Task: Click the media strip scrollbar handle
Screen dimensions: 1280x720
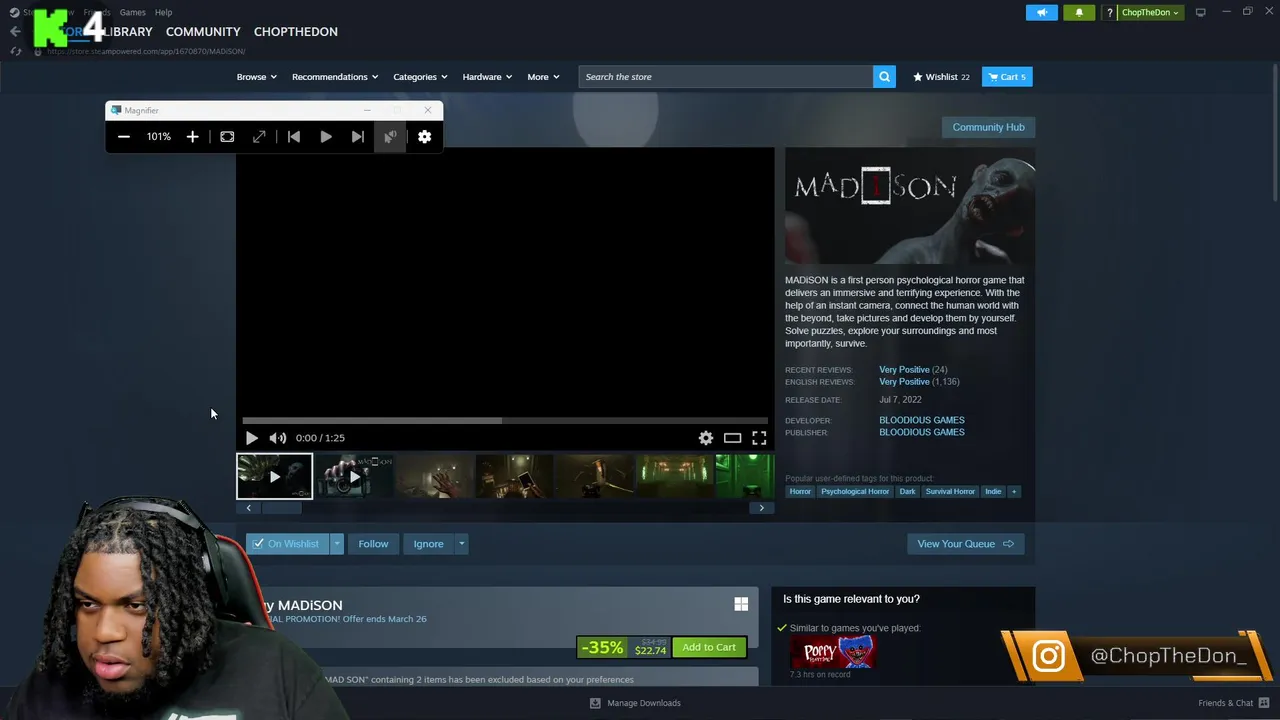Action: [x=281, y=508]
